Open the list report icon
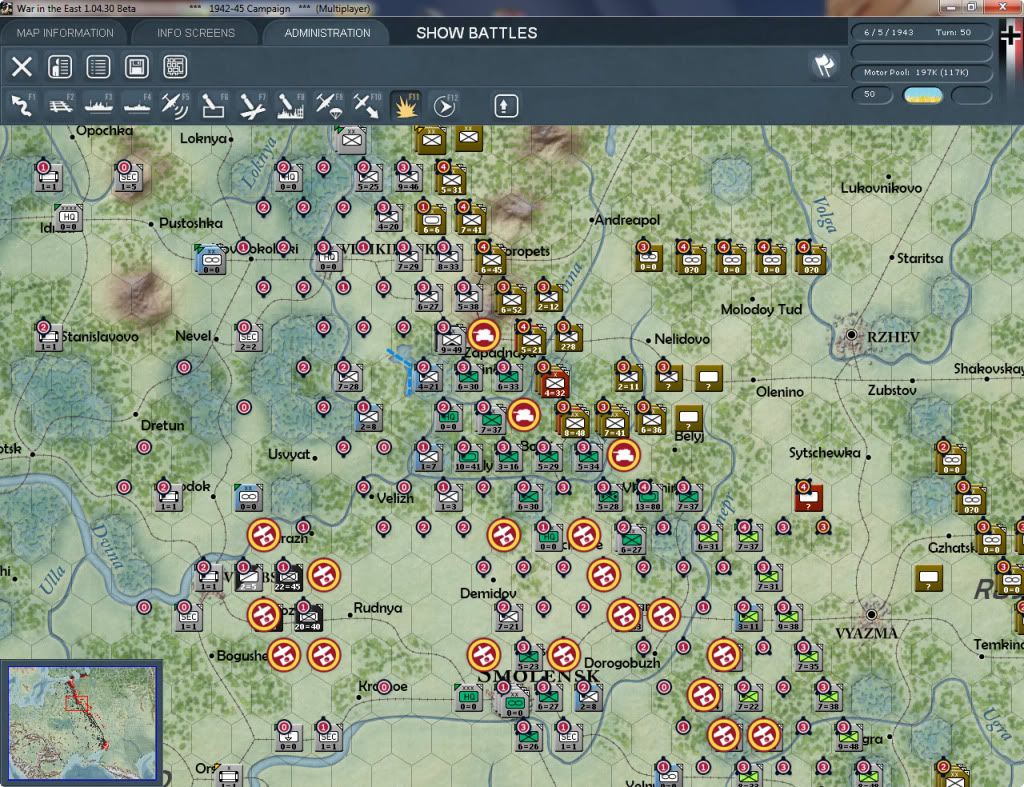Viewport: 1024px width, 787px height. [99, 67]
